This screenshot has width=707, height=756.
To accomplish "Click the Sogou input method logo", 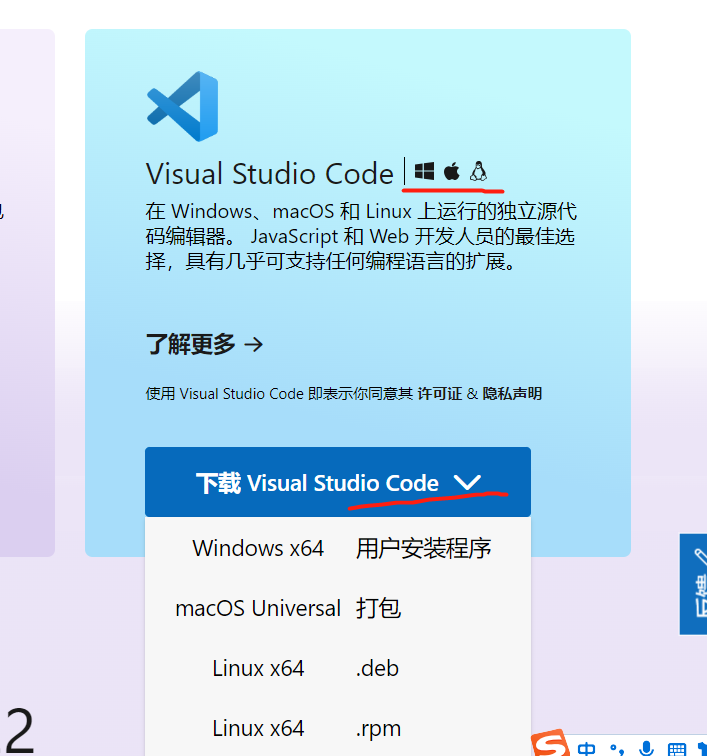I will [550, 743].
